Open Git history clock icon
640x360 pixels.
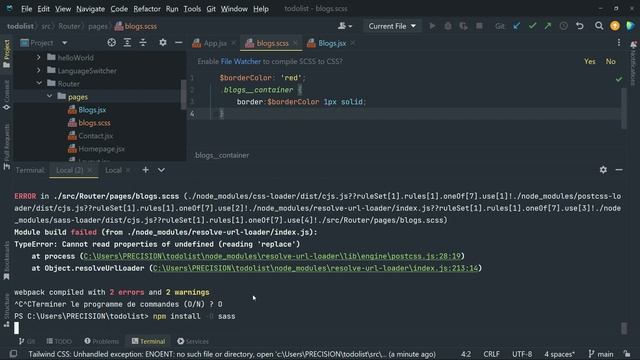pos(564,26)
